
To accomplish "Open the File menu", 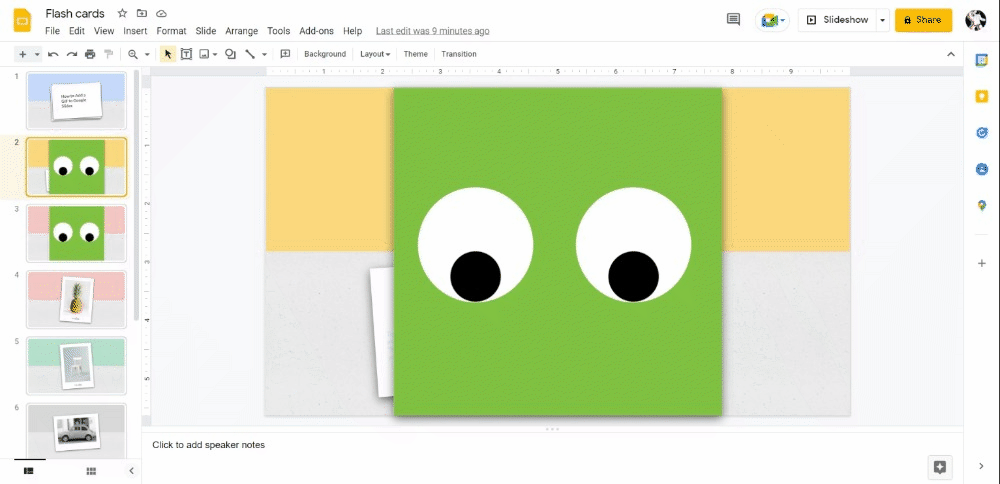I will tap(52, 31).
